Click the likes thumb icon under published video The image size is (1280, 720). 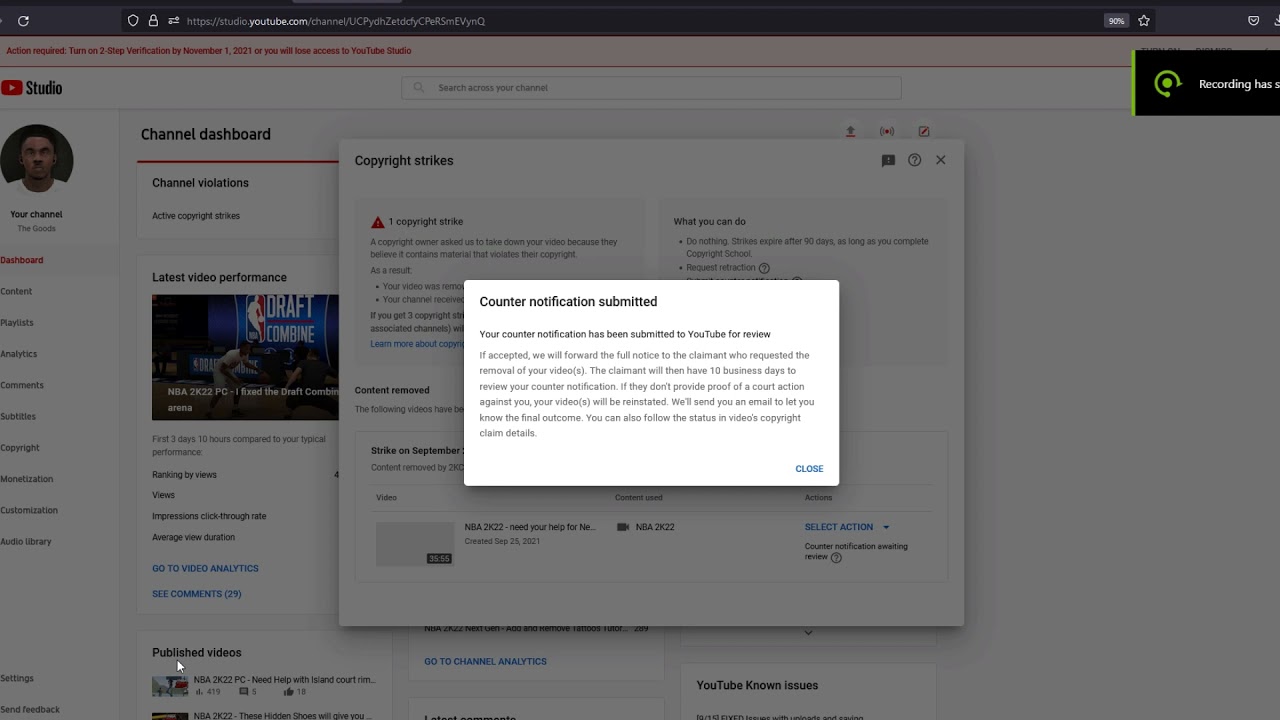(289, 691)
